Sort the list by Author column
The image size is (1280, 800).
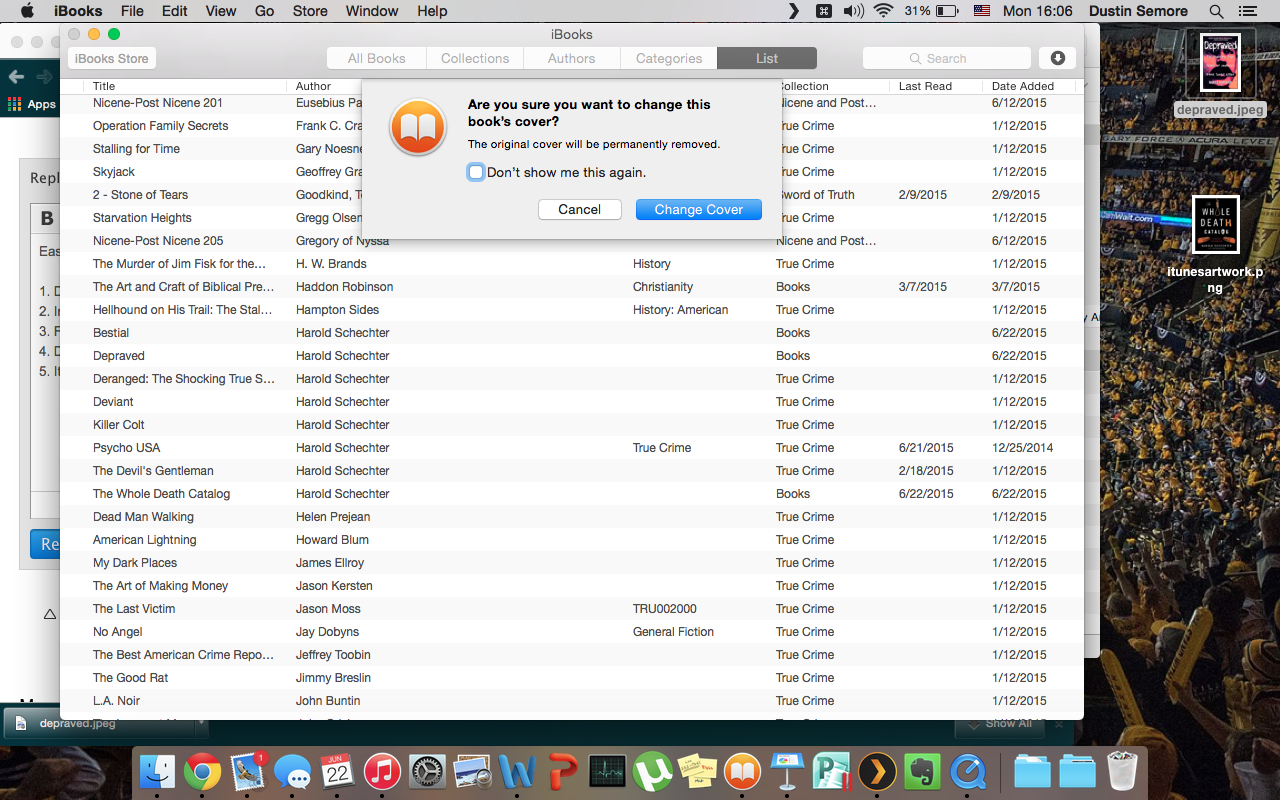(x=313, y=86)
